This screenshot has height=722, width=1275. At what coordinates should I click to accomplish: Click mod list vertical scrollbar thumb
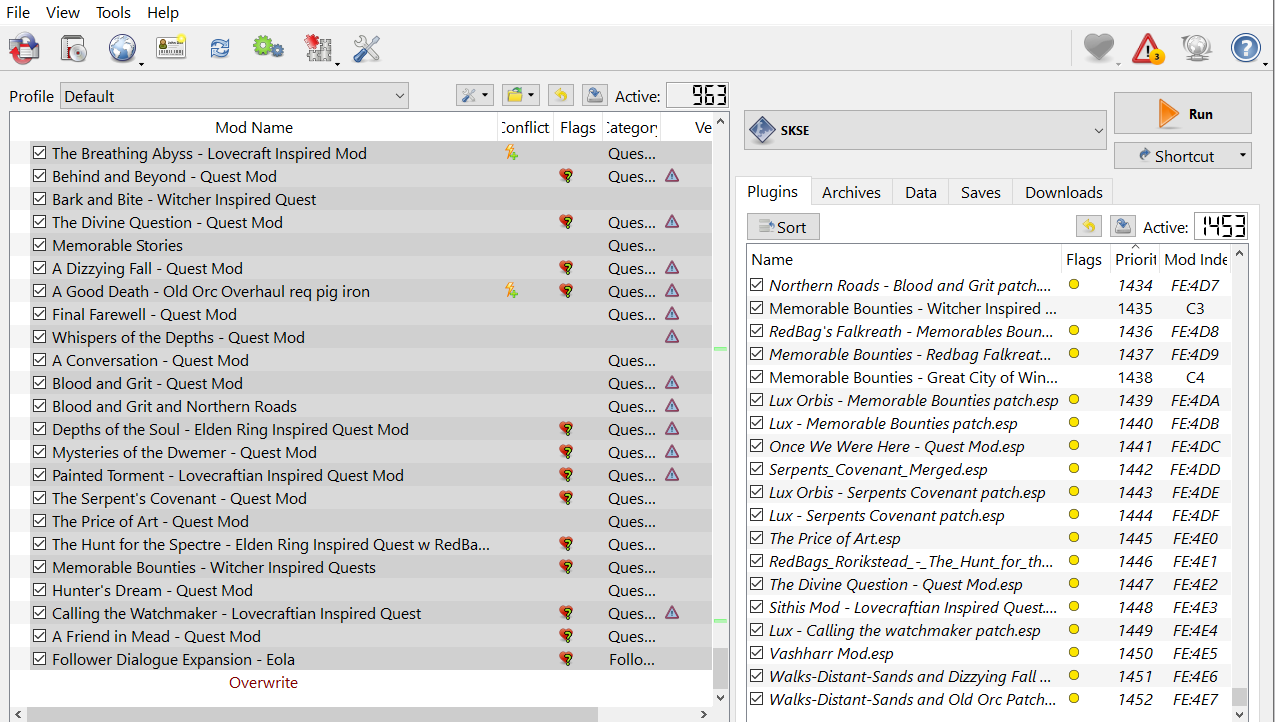coord(721,667)
